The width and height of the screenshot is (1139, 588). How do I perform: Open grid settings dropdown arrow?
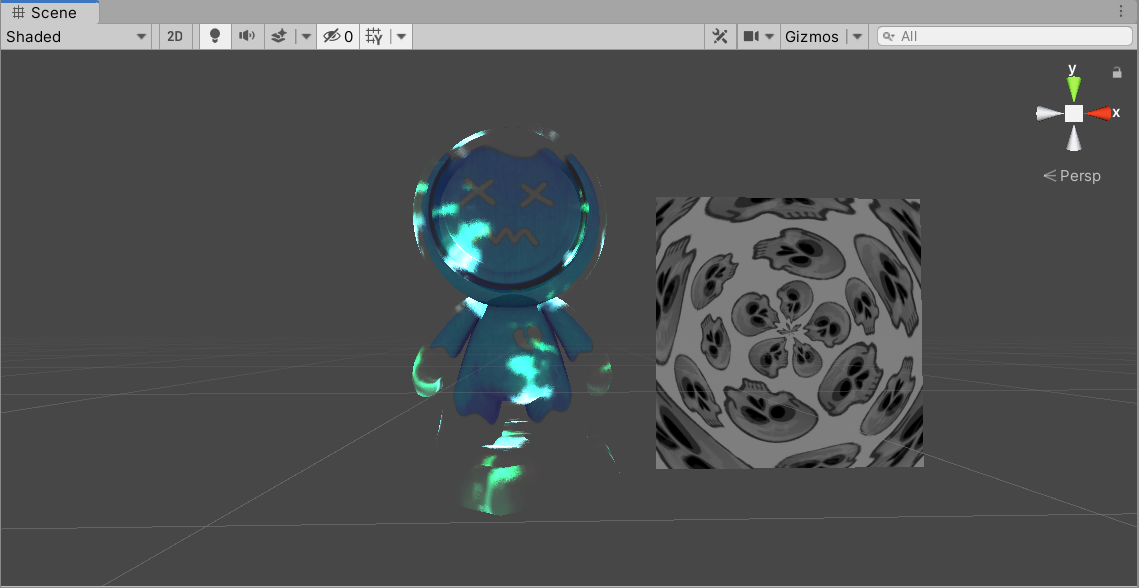[x=402, y=36]
